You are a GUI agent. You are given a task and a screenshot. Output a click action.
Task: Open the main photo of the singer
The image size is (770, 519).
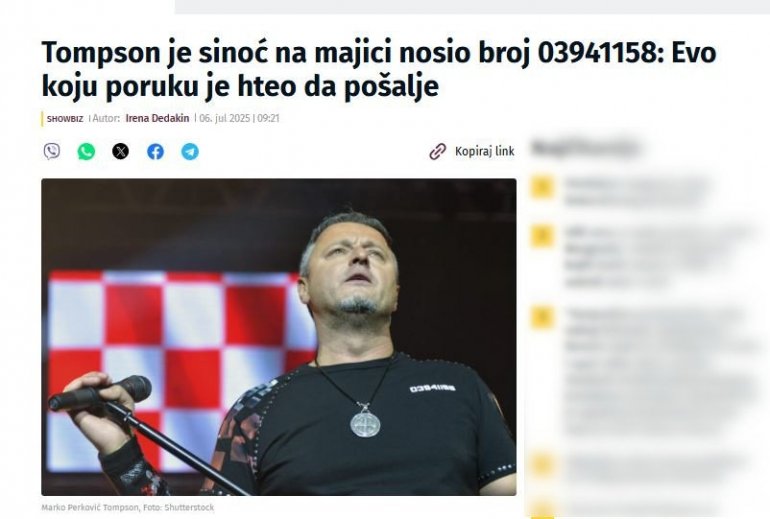click(x=279, y=337)
